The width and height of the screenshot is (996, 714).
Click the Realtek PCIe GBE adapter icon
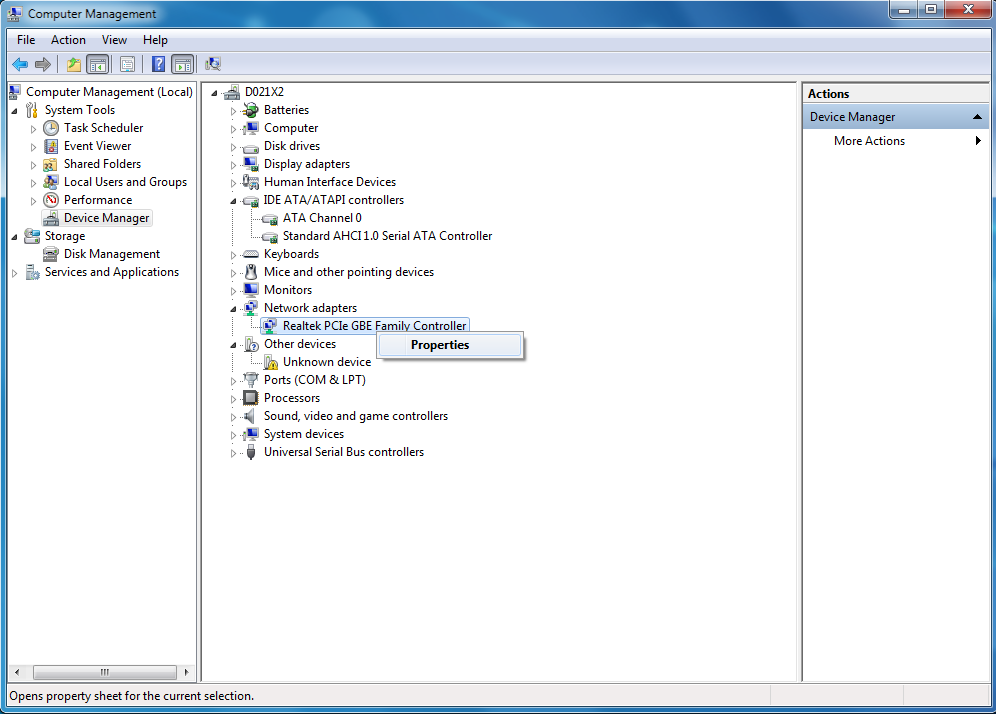point(270,326)
